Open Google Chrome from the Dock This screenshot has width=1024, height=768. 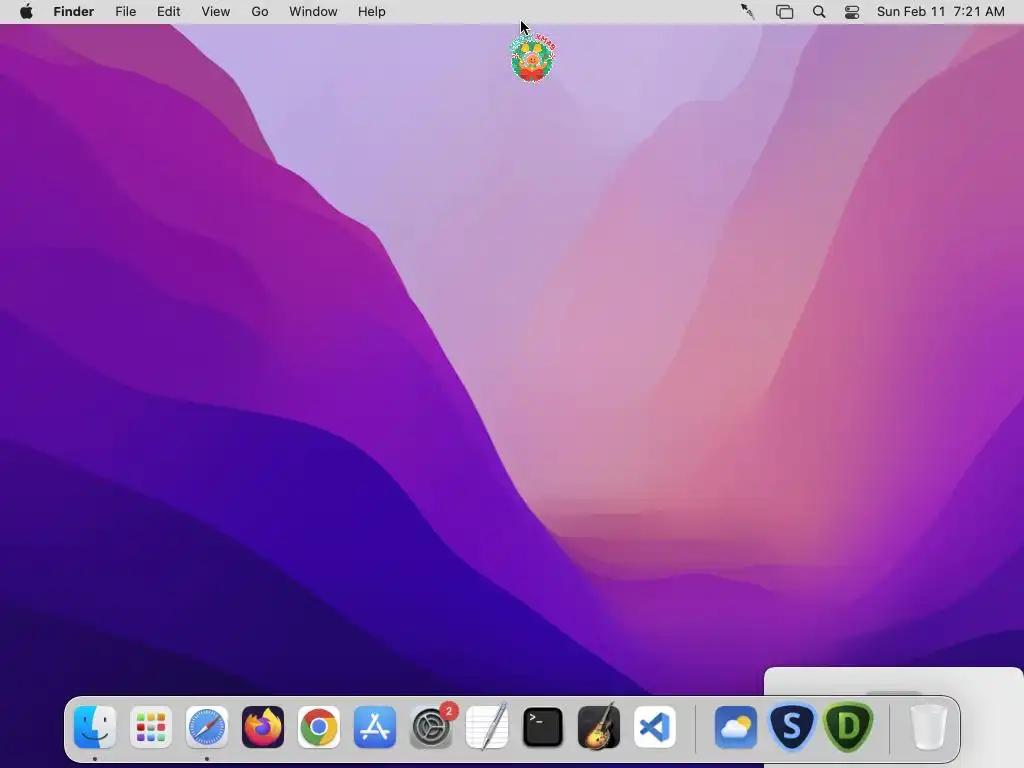(x=319, y=727)
